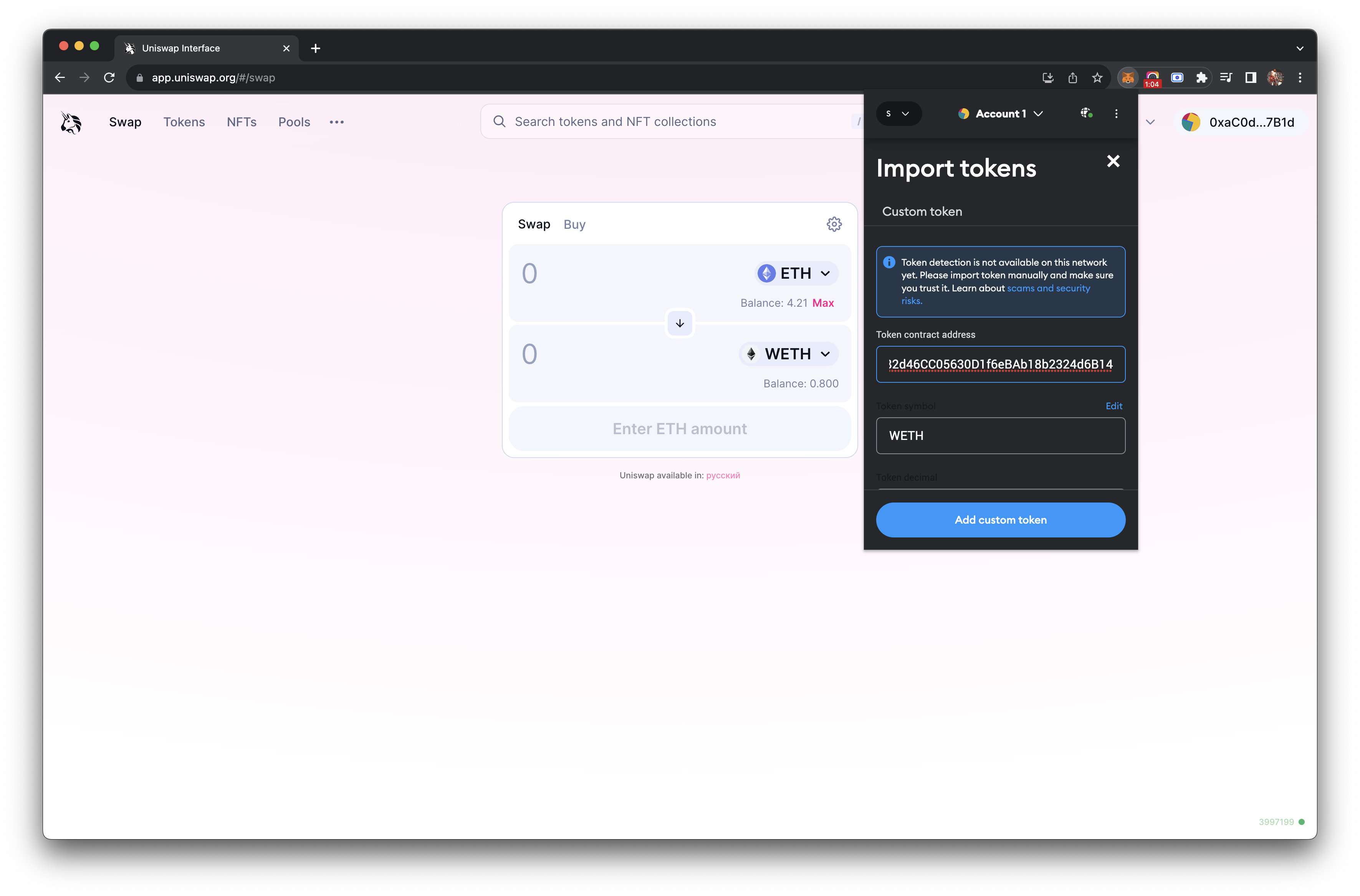Viewport: 1360px width, 896px height.
Task: Open MetaMask connected sites globe icon
Action: (x=1086, y=113)
